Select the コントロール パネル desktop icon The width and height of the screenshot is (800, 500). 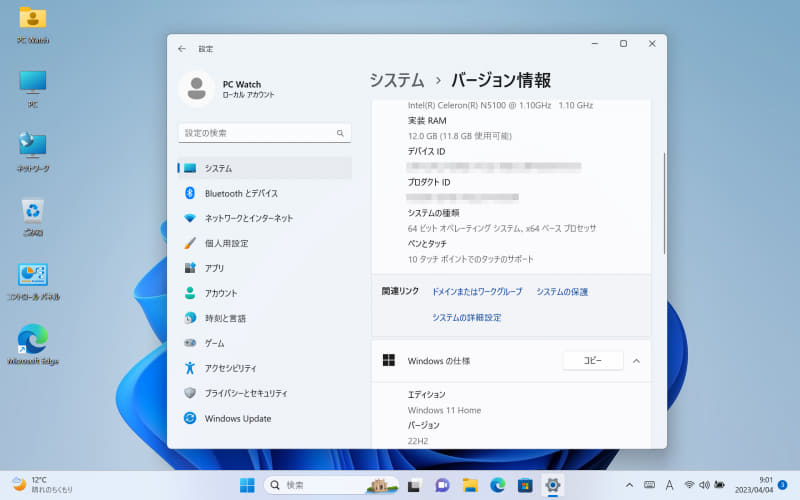tap(33, 282)
